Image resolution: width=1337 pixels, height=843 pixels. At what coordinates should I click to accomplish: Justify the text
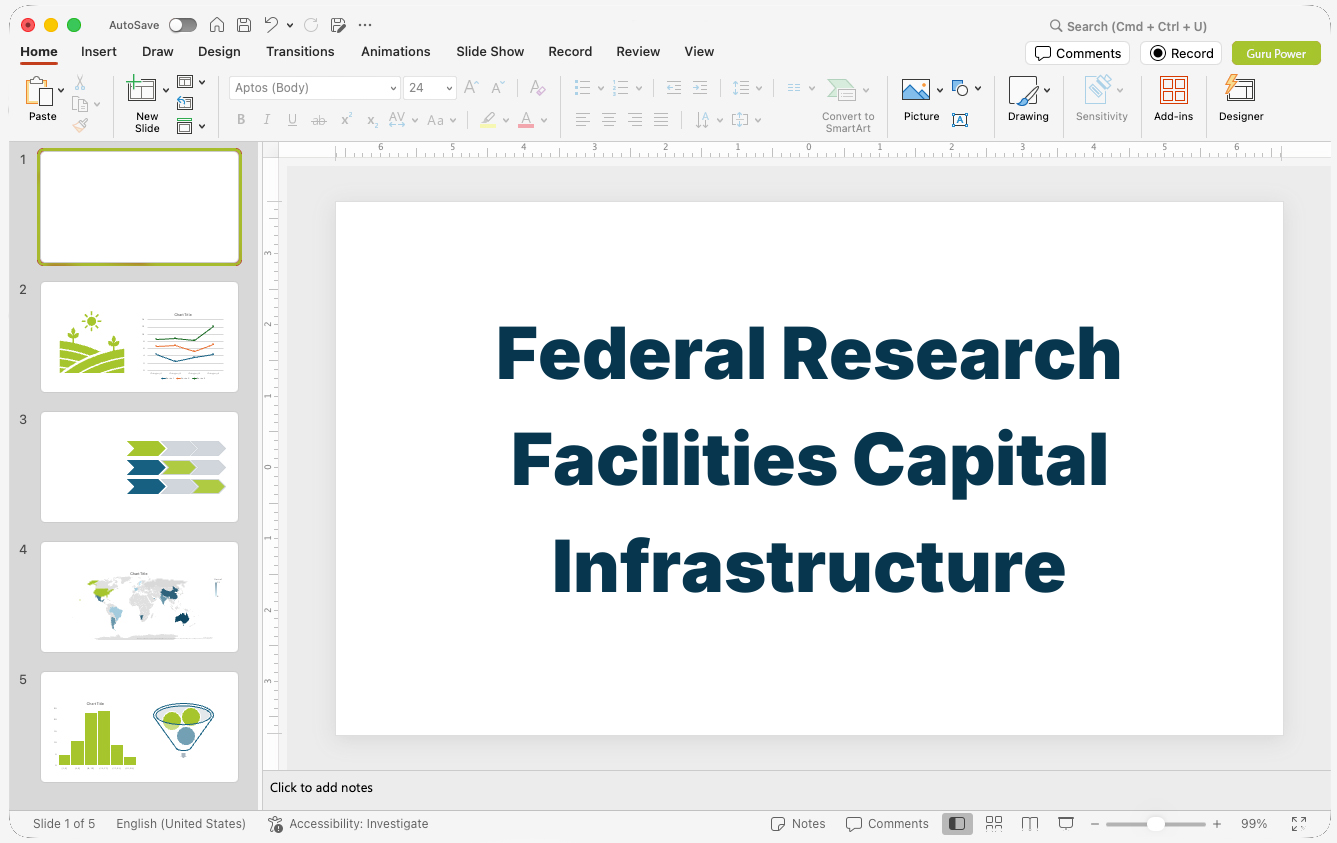click(661, 120)
